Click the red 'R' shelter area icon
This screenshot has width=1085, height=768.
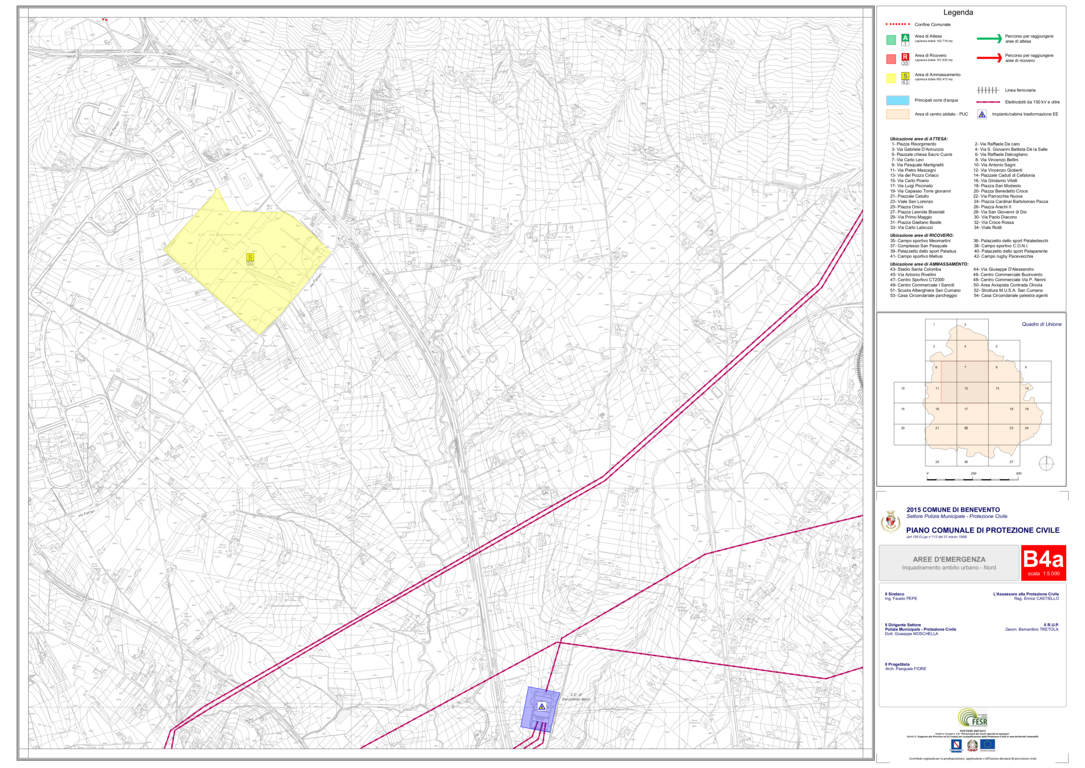pyautogui.click(x=906, y=57)
